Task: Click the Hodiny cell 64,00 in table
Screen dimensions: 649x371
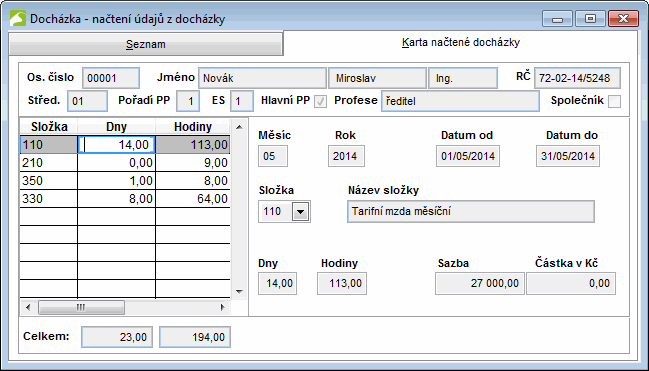Action: [193, 198]
